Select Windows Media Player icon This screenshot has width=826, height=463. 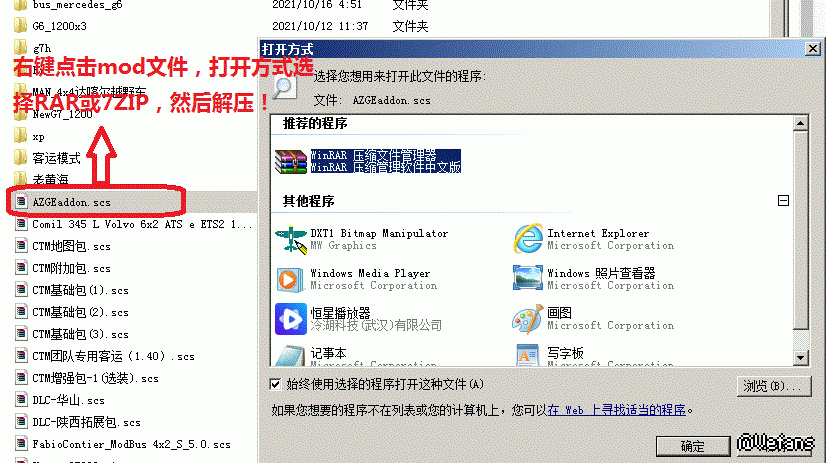click(290, 279)
